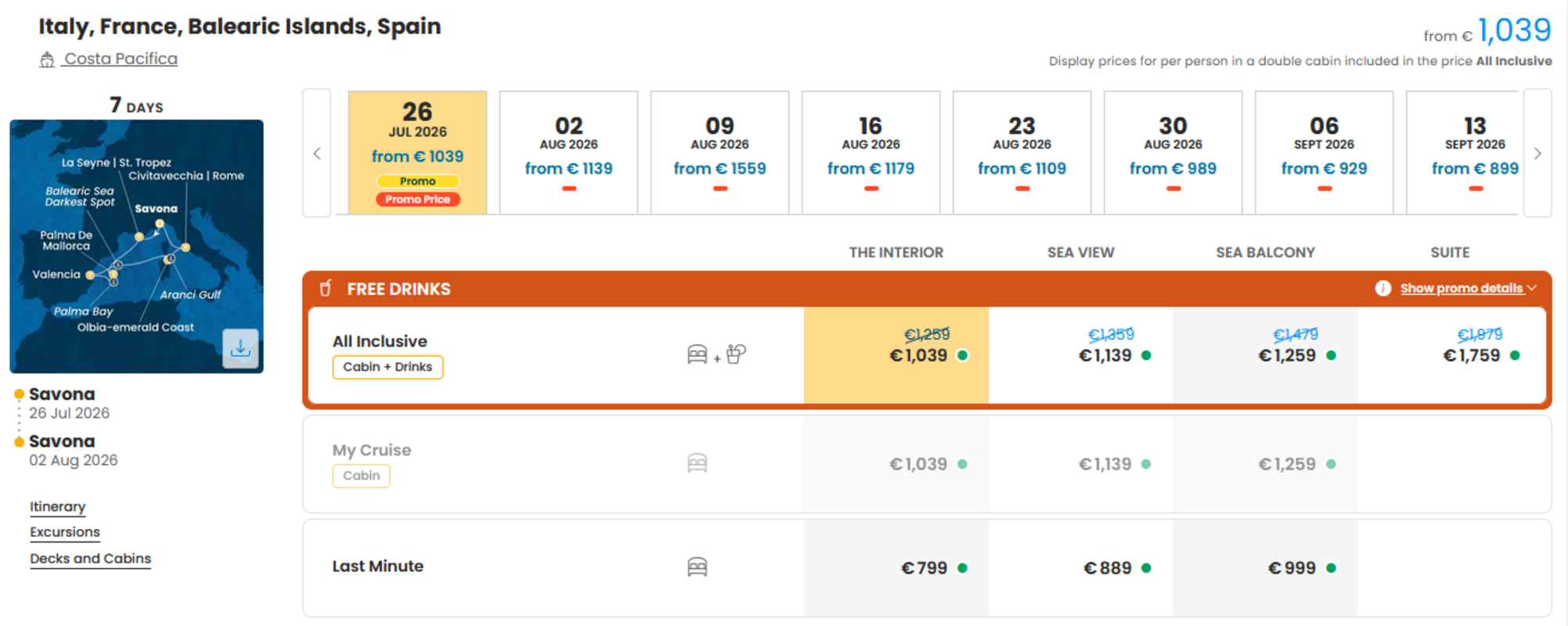
Task: Click the promo details info icon
Action: 1382,288
